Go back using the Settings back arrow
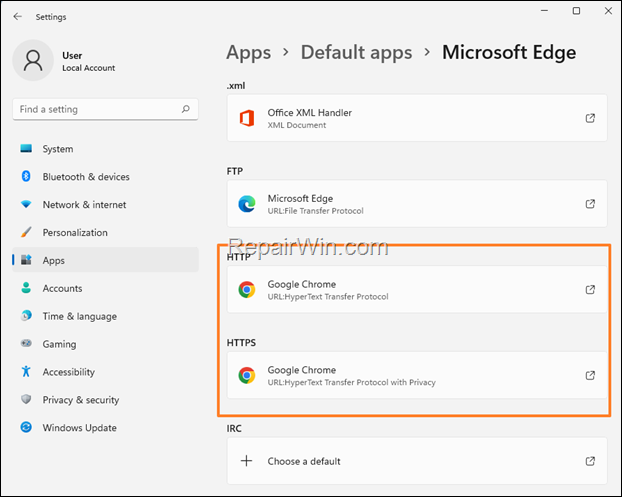This screenshot has width=622, height=497. tap(17, 16)
